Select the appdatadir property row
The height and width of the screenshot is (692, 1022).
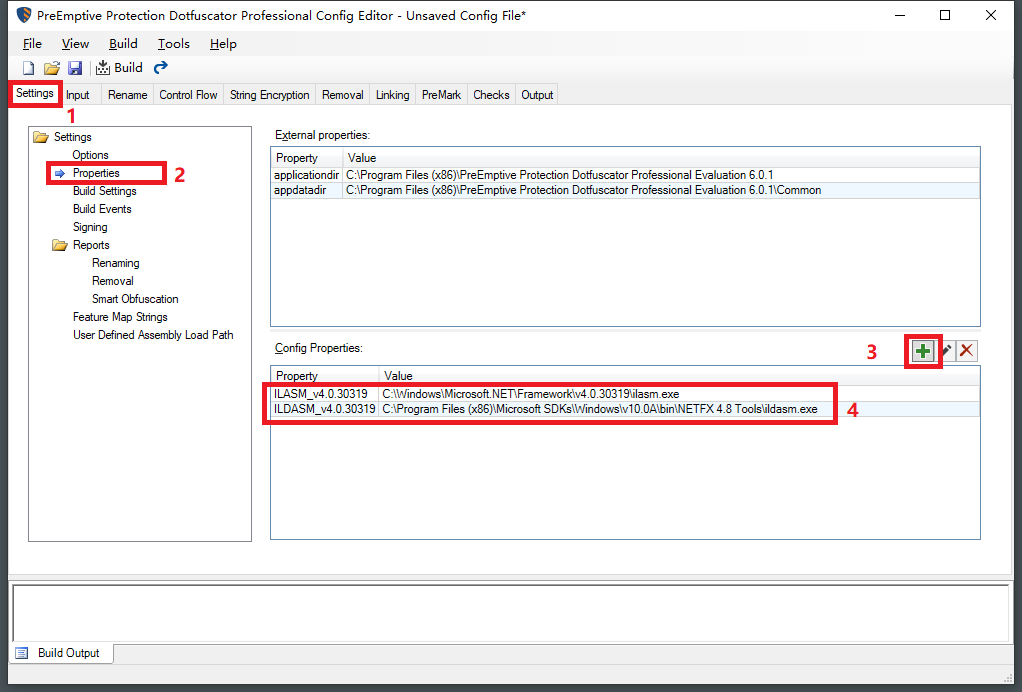[625, 190]
